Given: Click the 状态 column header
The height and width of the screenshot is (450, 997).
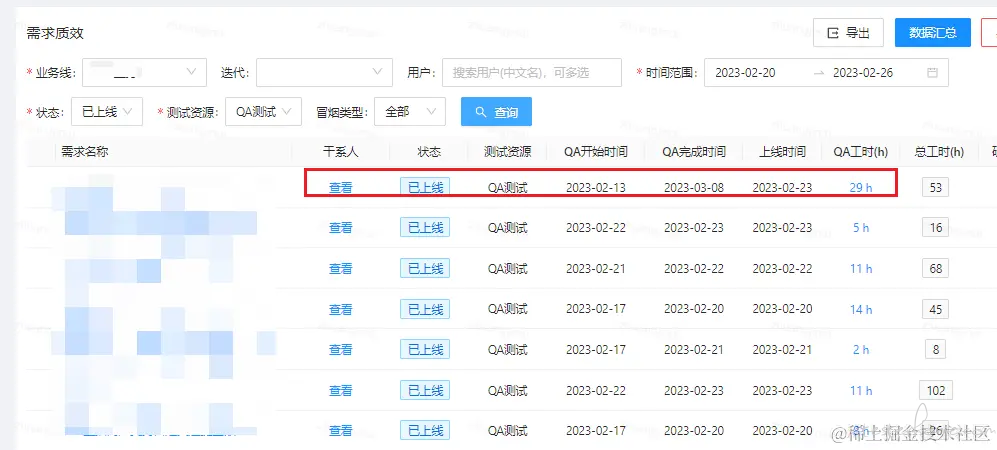Looking at the screenshot, I should [429, 151].
